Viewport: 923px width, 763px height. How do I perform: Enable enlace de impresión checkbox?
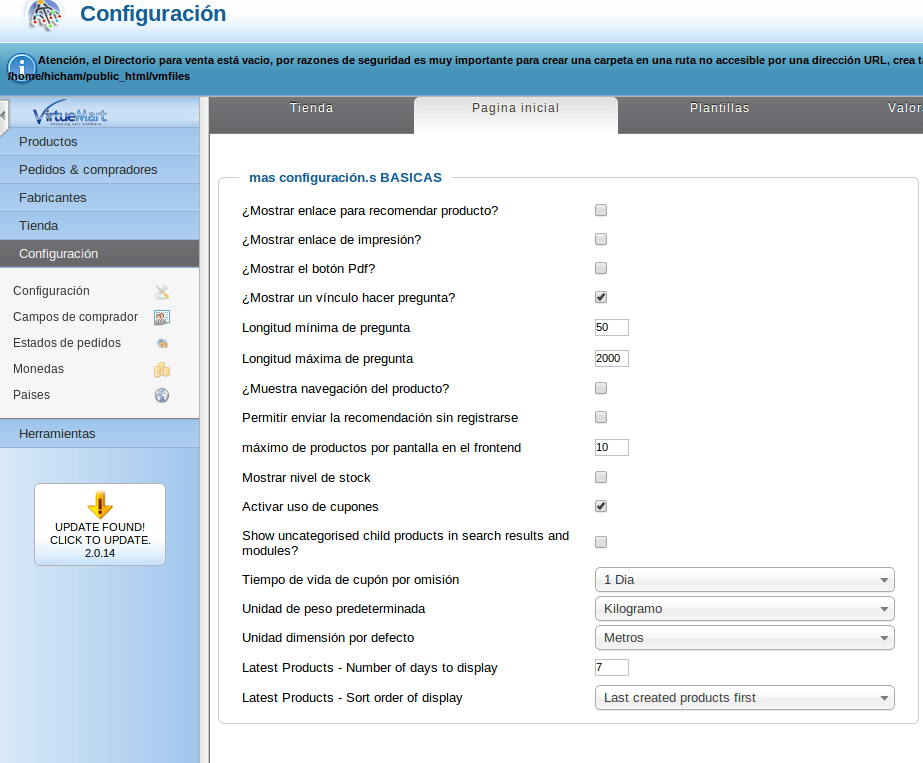600,239
